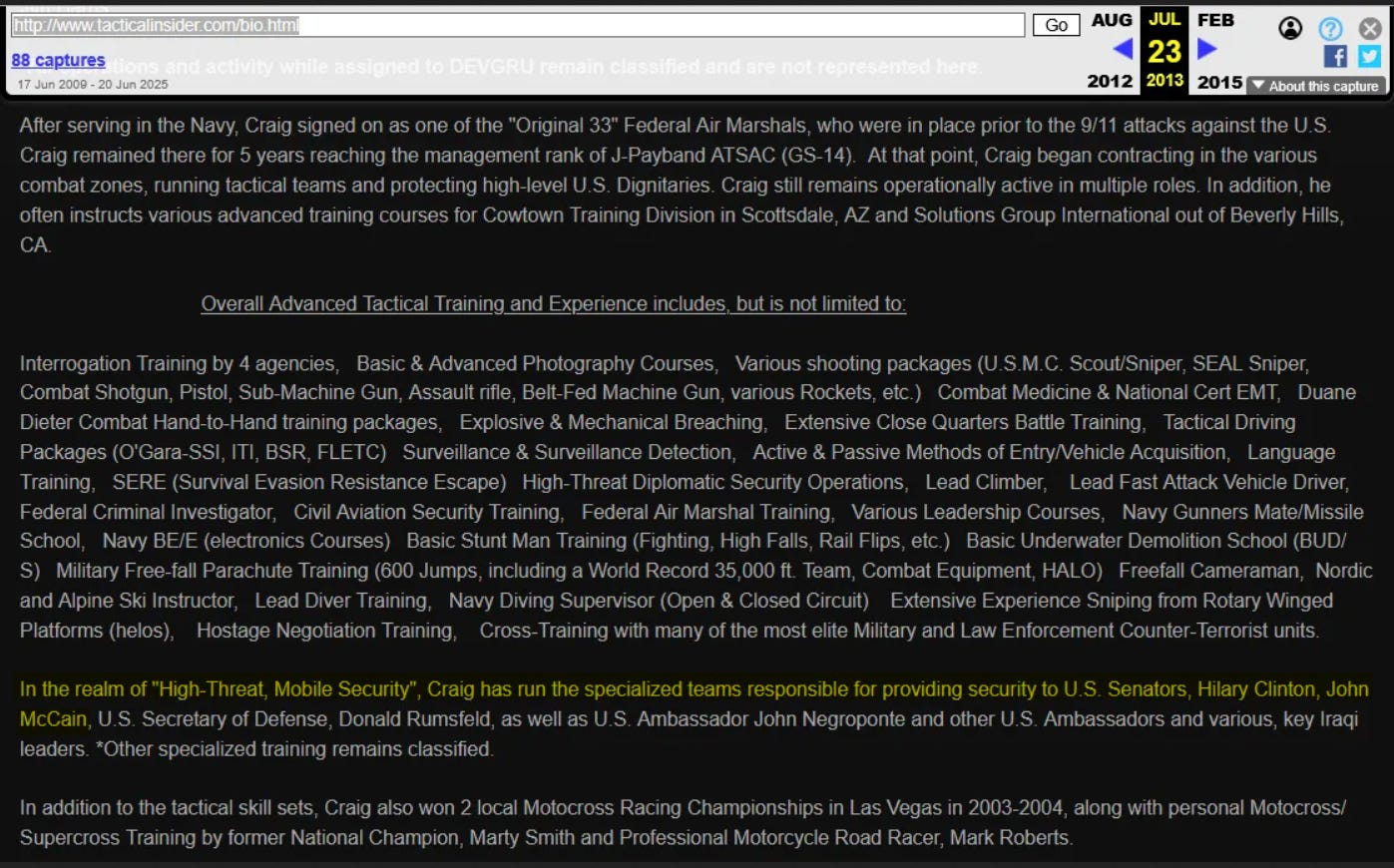Click the text 'Explosive & Mechanical Breaching'
This screenshot has width=1394, height=868.
coord(612,423)
